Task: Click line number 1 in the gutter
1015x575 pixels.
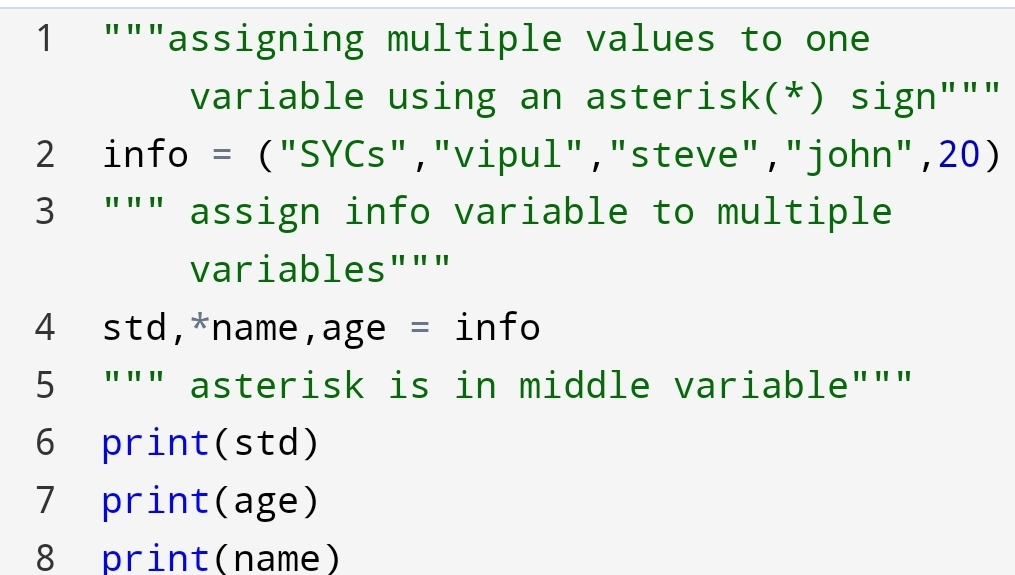Action: pos(44,40)
